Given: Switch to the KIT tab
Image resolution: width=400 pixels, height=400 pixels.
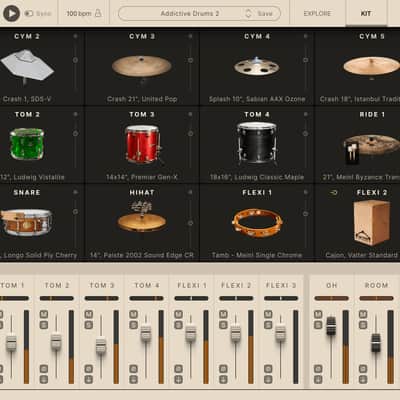Looking at the screenshot, I should [366, 14].
